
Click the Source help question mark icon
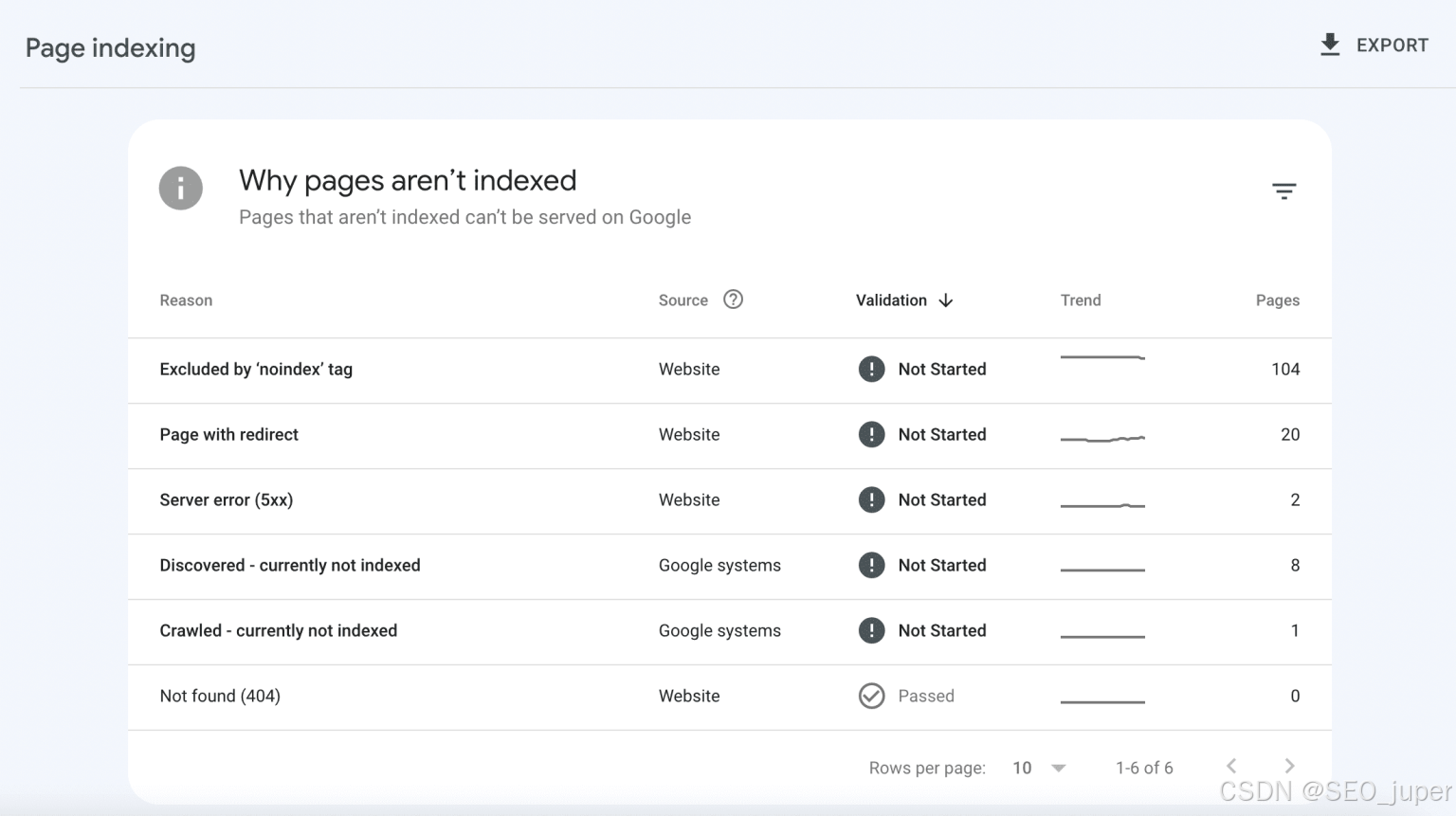pos(733,299)
